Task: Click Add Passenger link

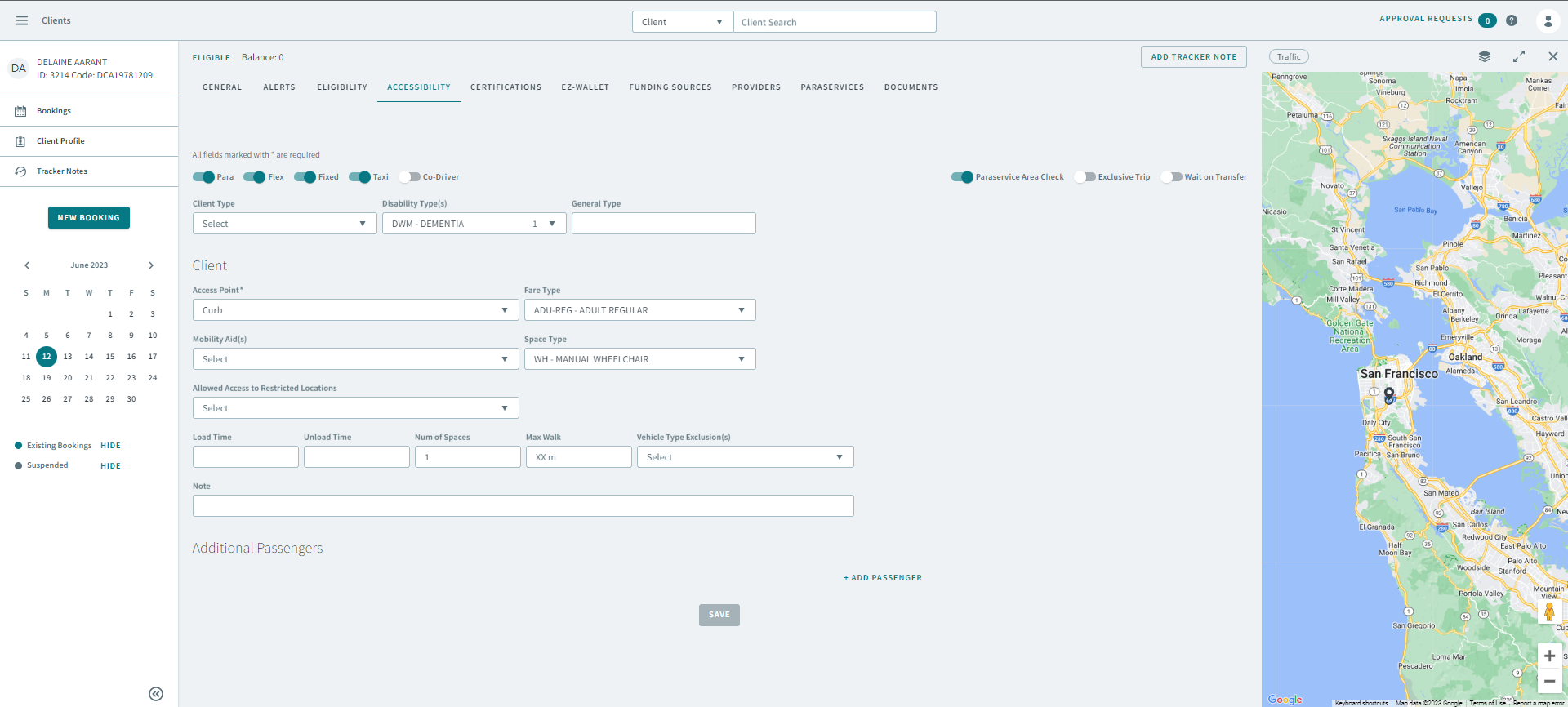Action: click(883, 578)
